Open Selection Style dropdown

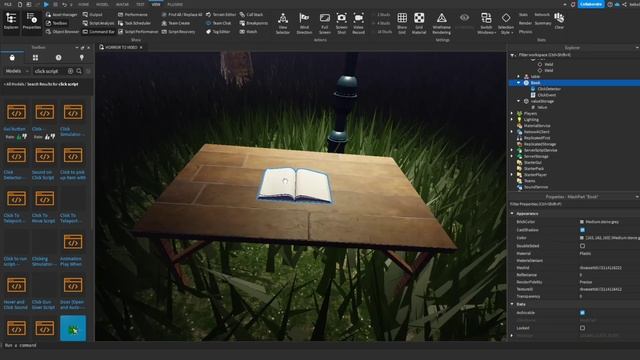pyautogui.click(x=506, y=23)
